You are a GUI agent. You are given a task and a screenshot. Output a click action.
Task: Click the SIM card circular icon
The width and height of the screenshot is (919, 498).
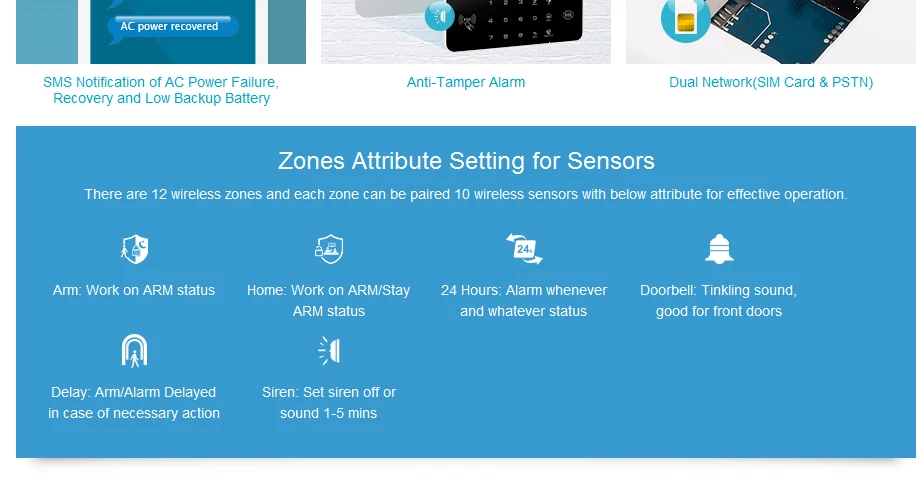pyautogui.click(x=685, y=21)
